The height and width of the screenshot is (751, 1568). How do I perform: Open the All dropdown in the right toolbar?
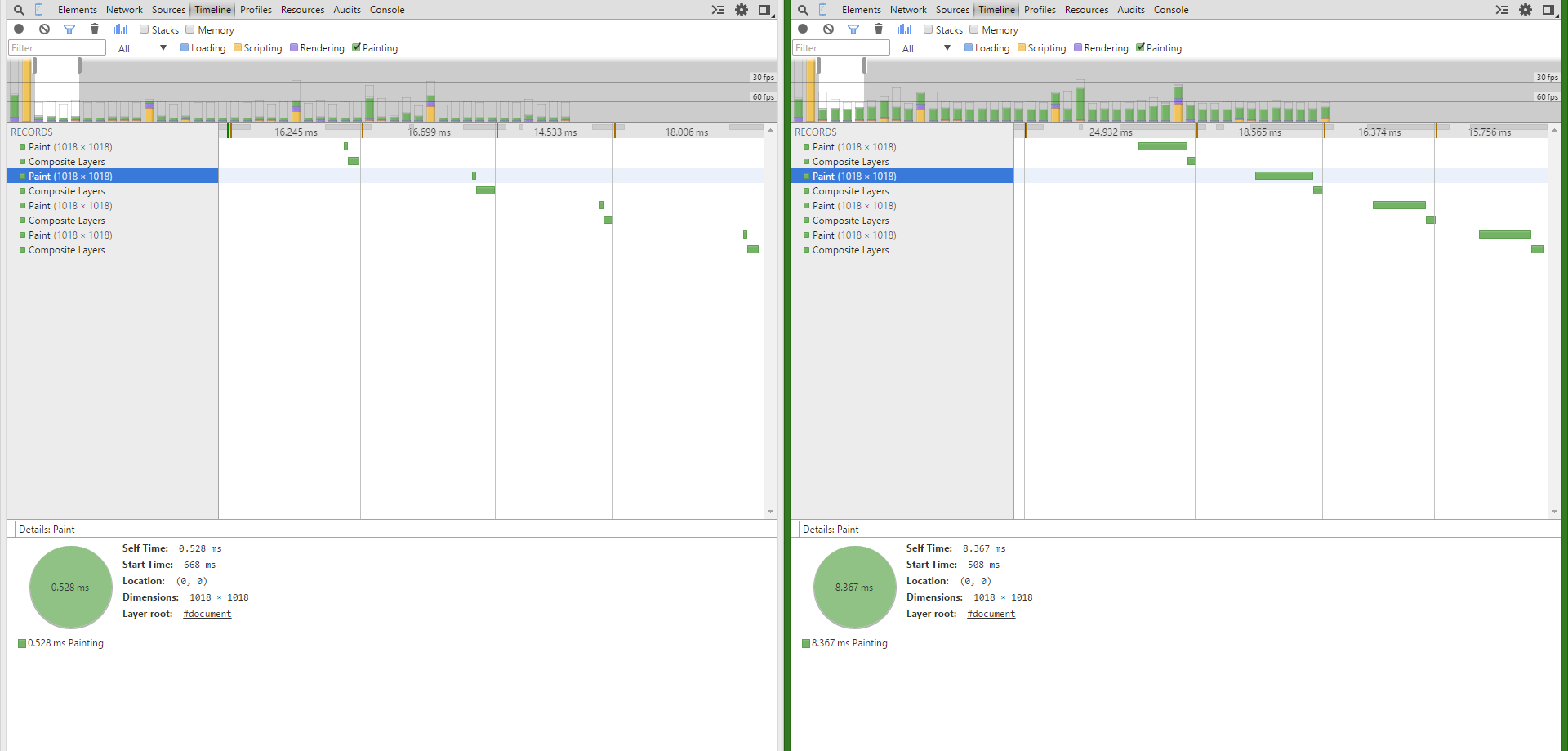(925, 47)
